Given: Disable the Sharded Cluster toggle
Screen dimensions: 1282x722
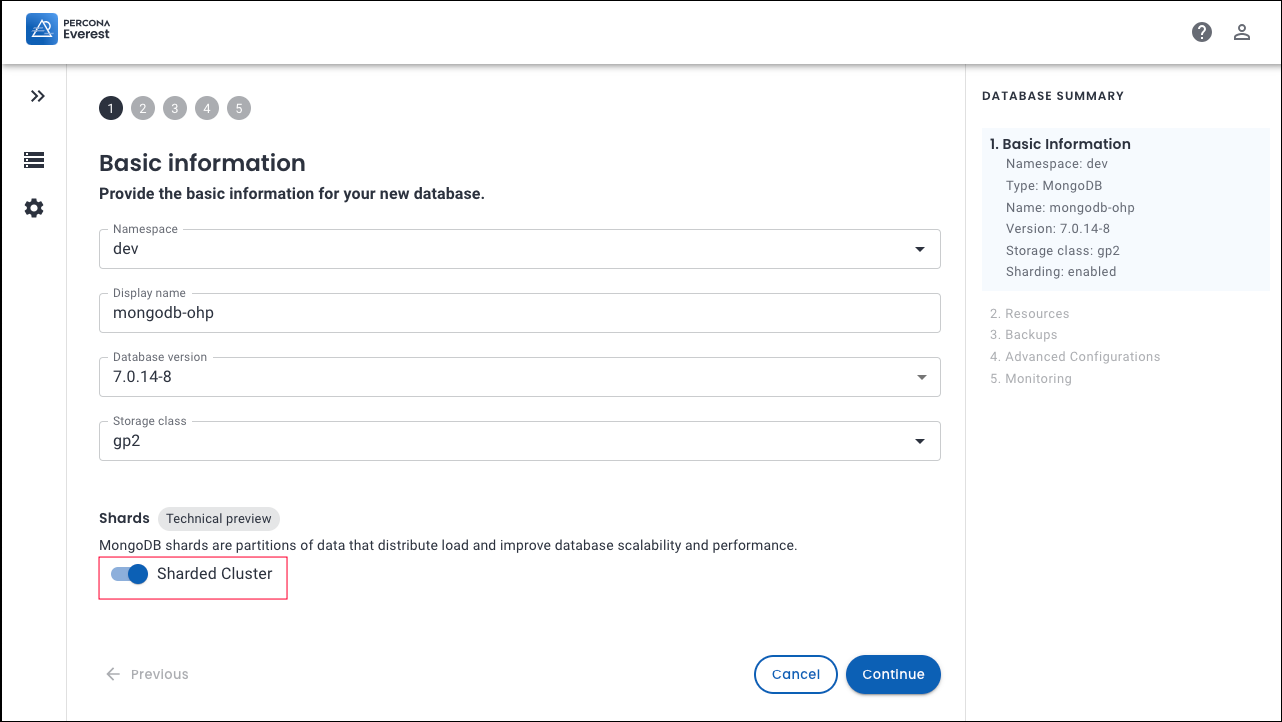Looking at the screenshot, I should tap(130, 574).
